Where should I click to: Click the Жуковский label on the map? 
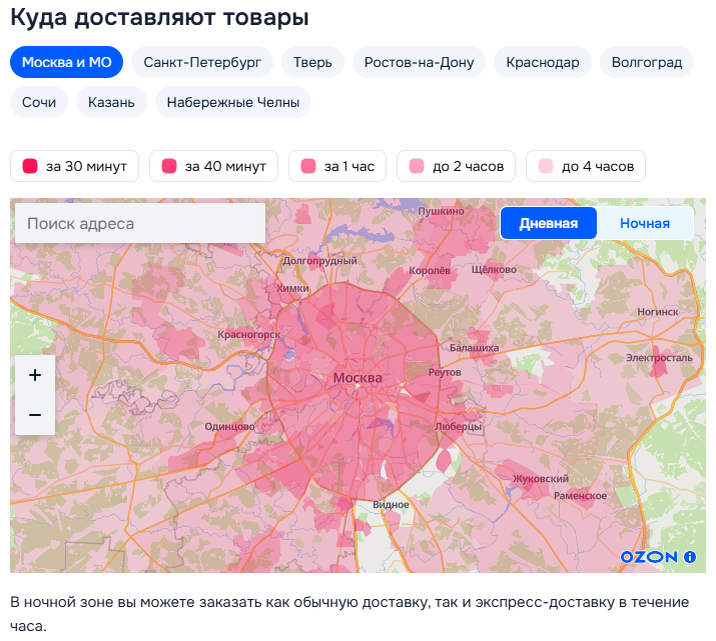point(541,478)
